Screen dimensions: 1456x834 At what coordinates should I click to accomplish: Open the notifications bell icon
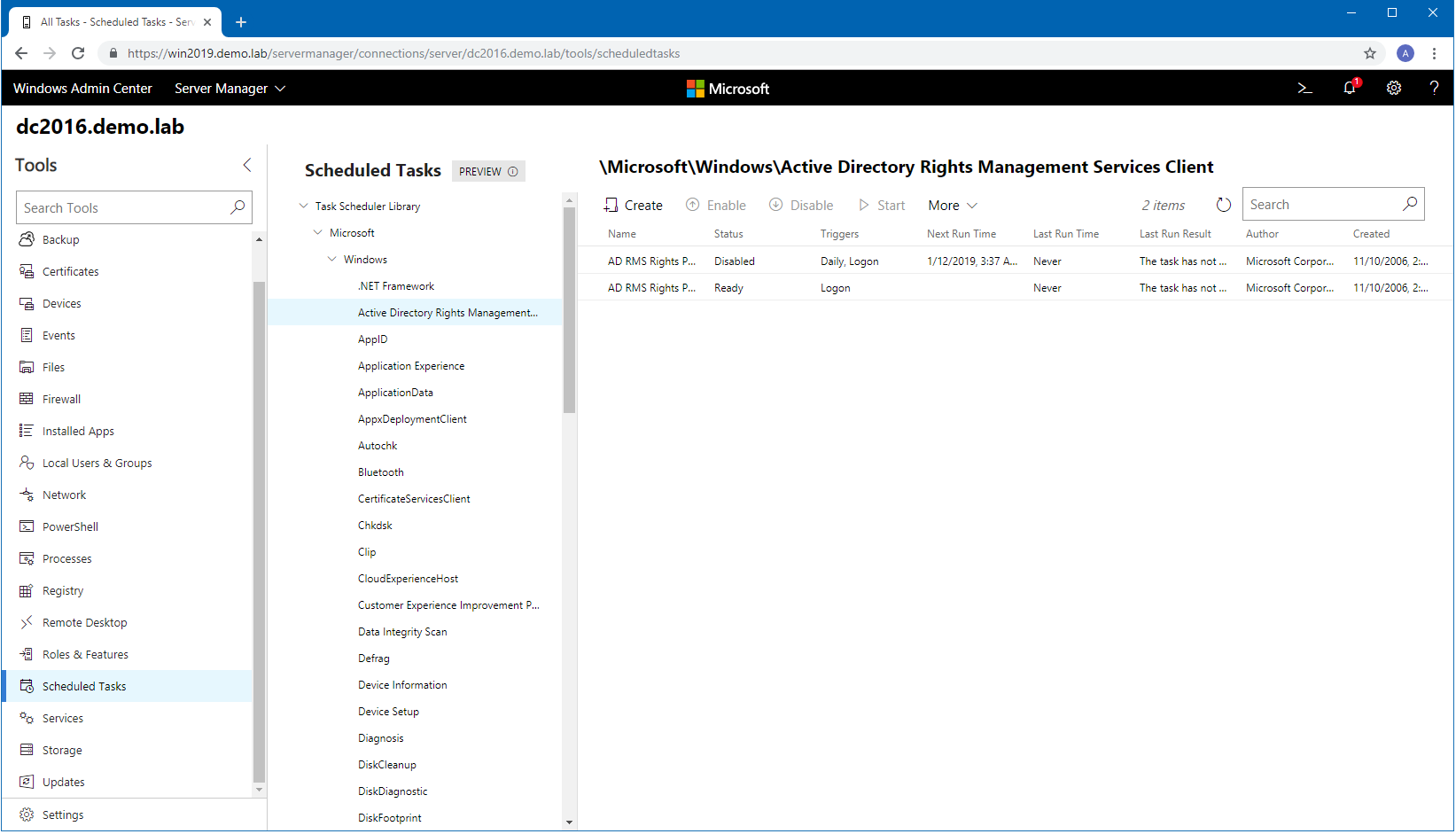point(1350,88)
